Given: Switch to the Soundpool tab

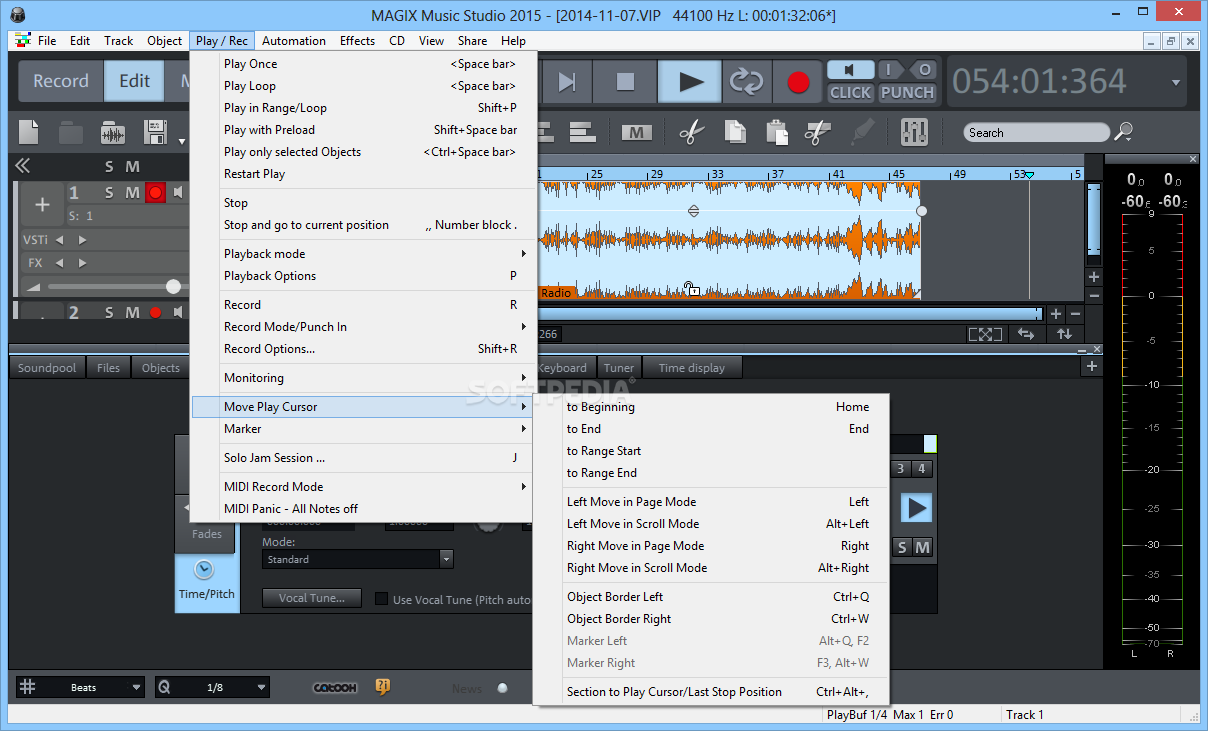Looking at the screenshot, I should tap(47, 368).
